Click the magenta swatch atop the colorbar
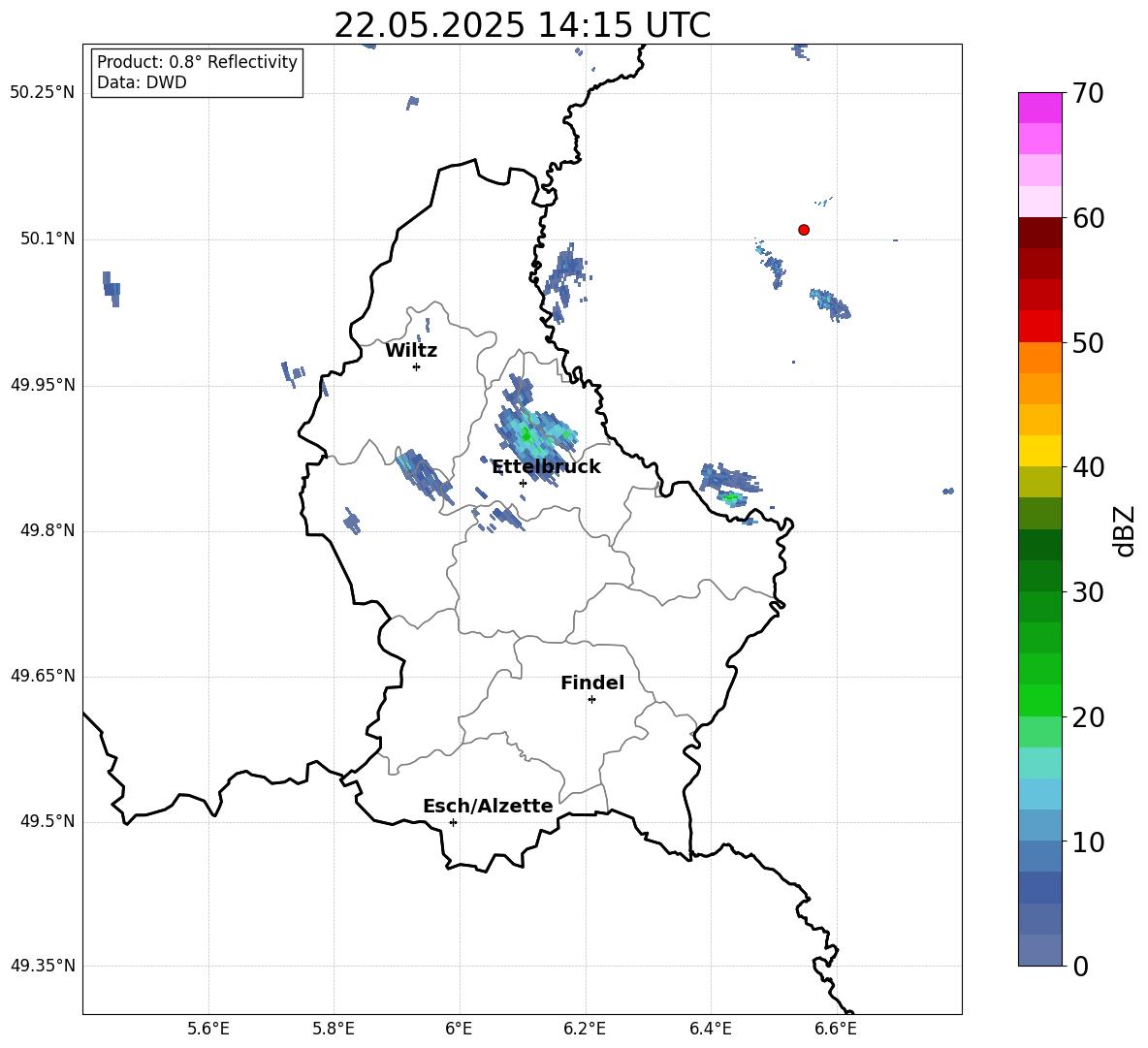 click(x=1039, y=109)
